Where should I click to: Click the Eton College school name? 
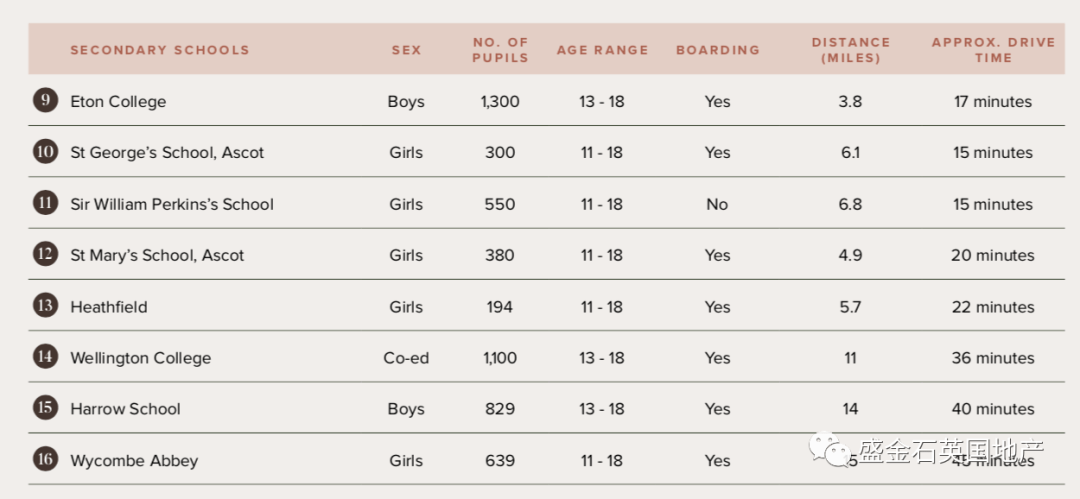point(118,102)
